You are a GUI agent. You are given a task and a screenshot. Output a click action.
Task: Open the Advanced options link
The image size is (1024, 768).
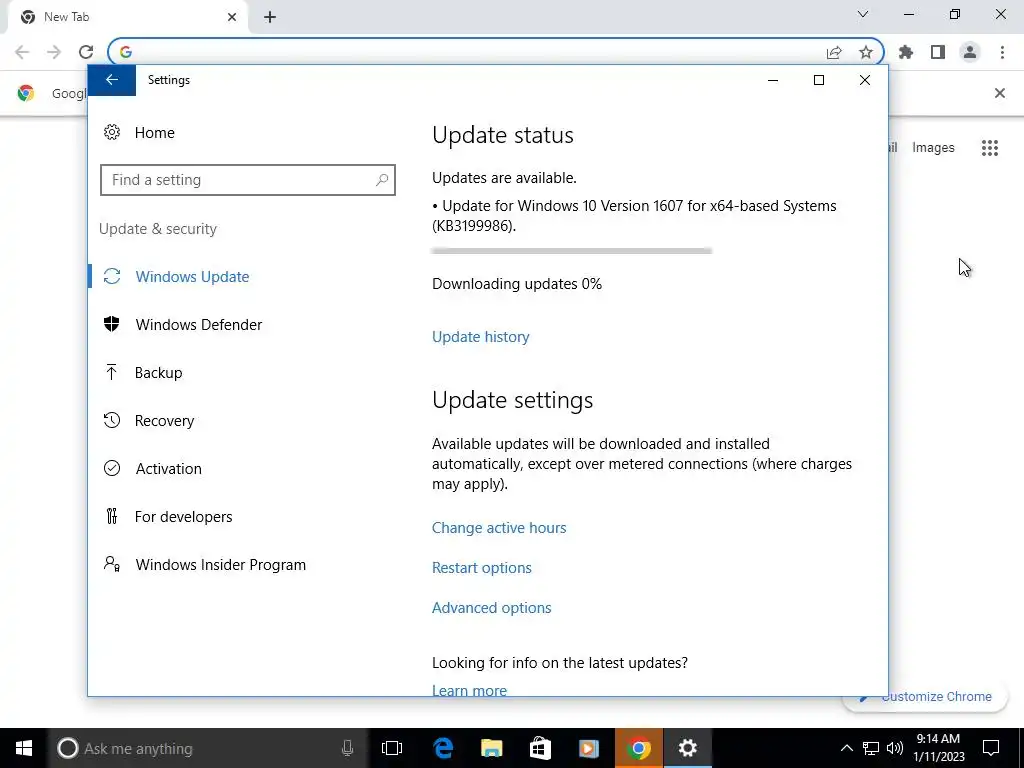click(491, 607)
